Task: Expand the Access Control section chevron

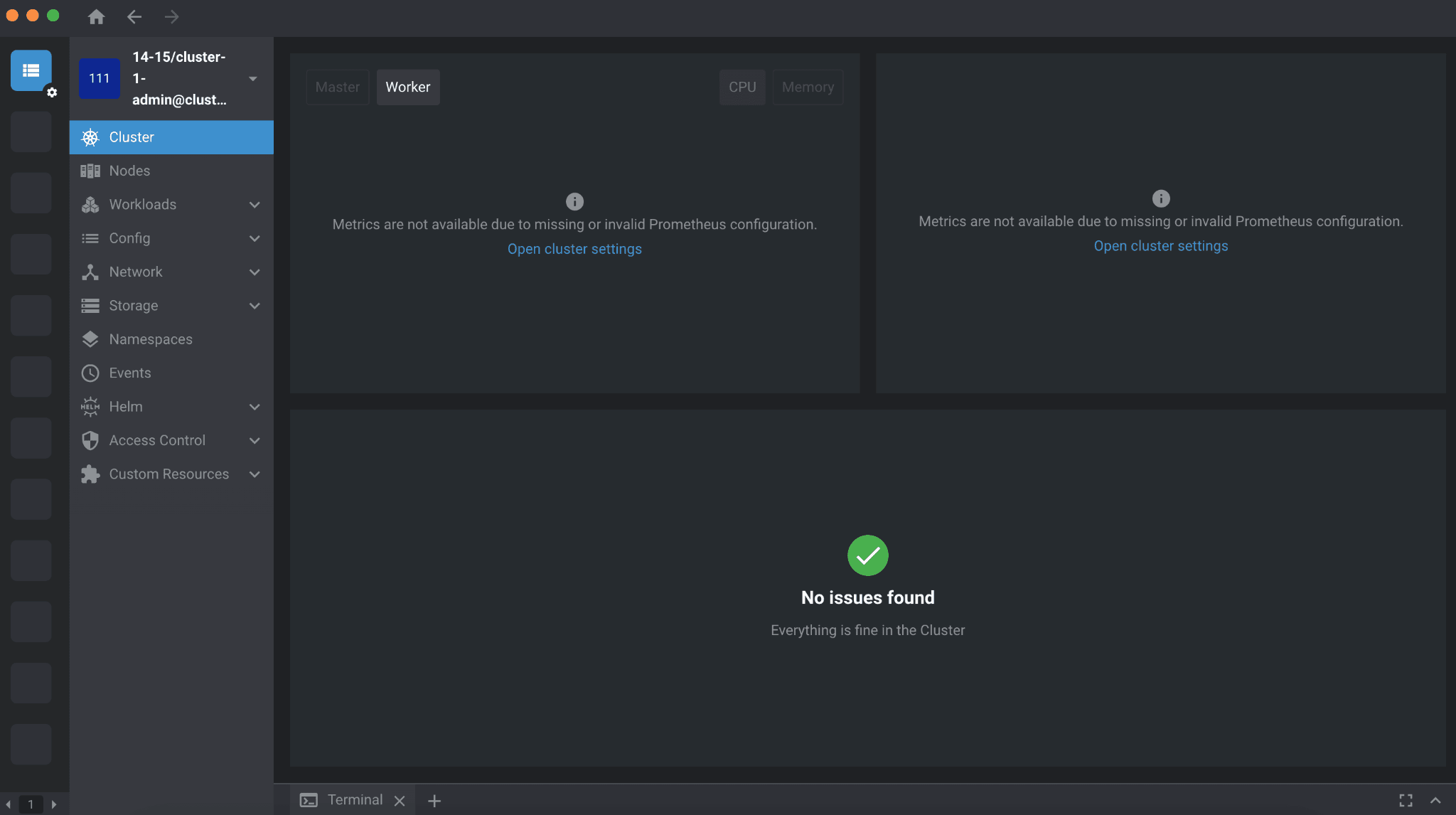Action: point(255,440)
